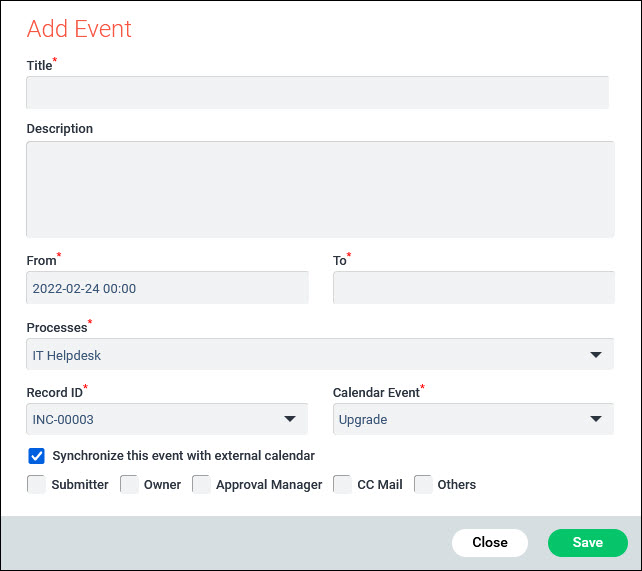Click the 'Synchronize this event' label text

183,456
